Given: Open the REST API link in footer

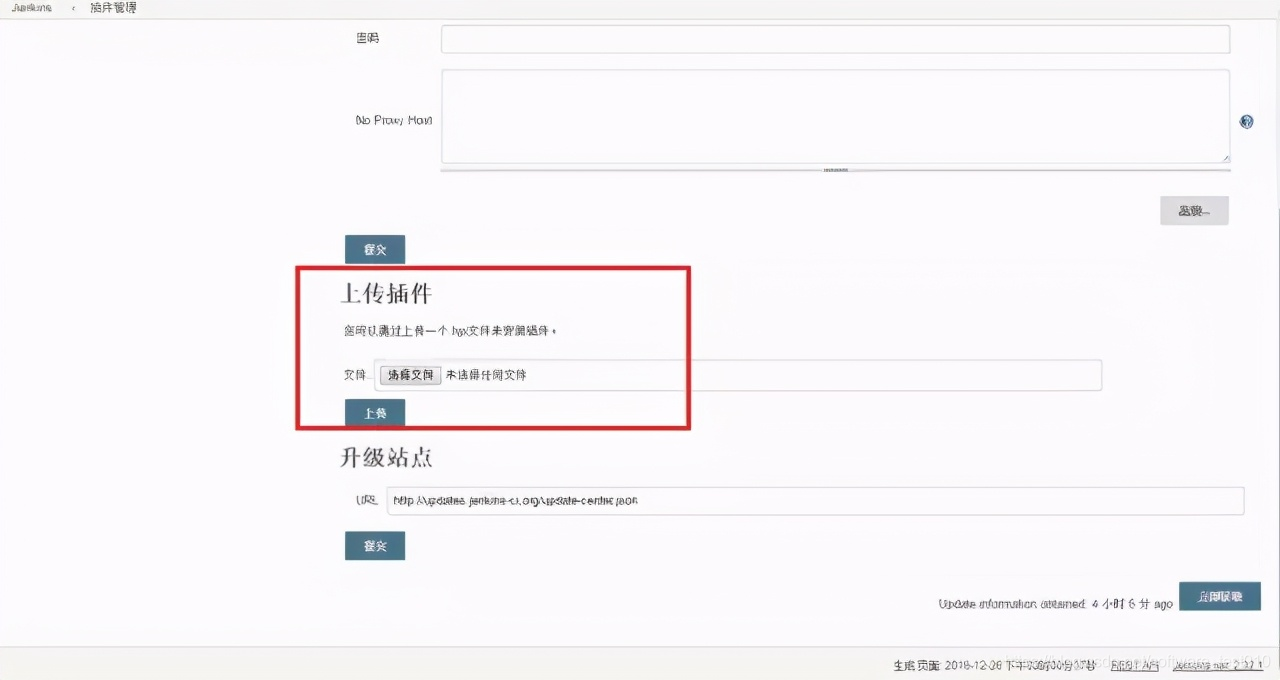Looking at the screenshot, I should (1134, 664).
